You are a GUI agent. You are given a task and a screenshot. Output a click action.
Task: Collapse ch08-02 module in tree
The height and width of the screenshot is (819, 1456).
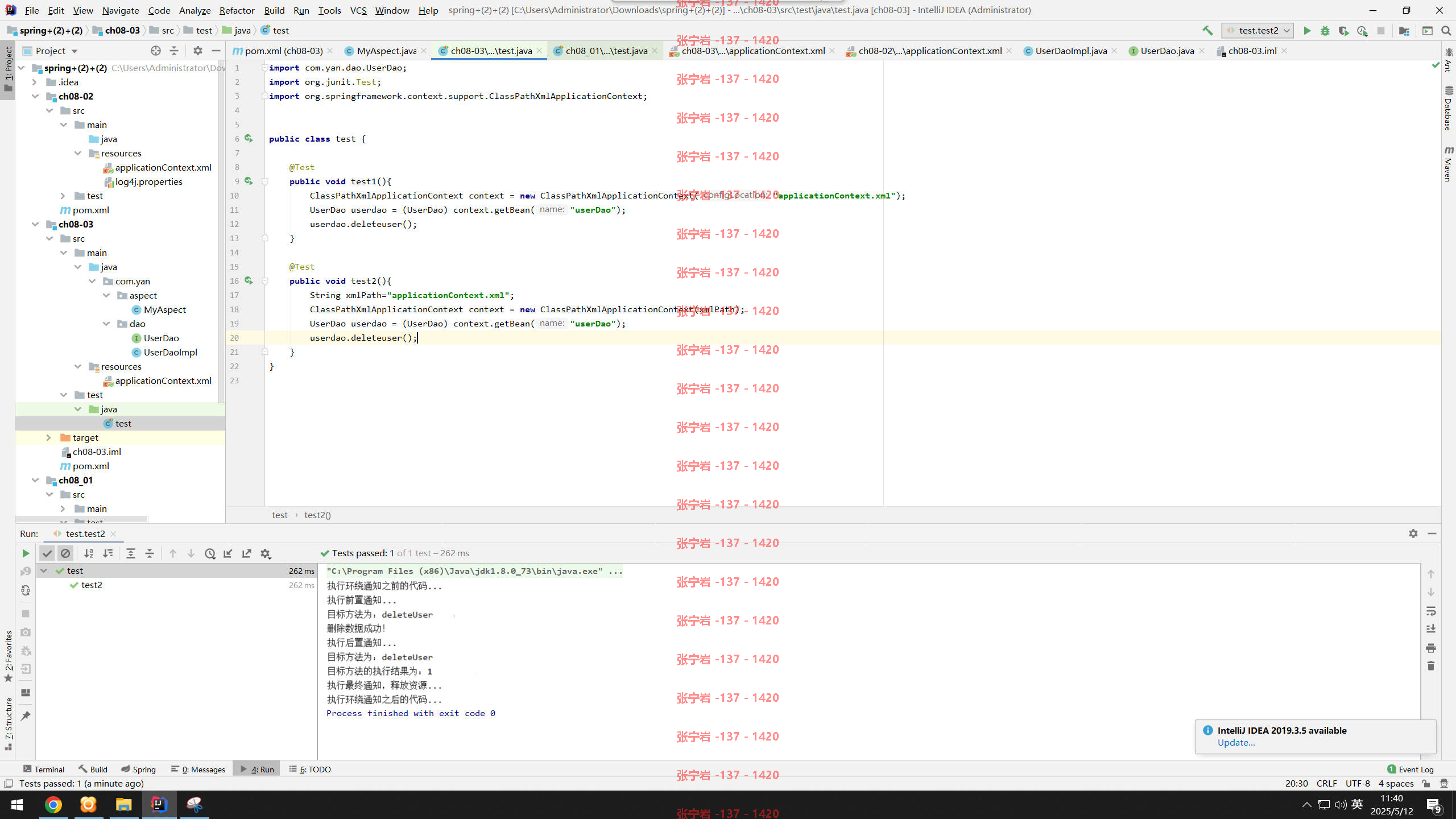click(35, 96)
